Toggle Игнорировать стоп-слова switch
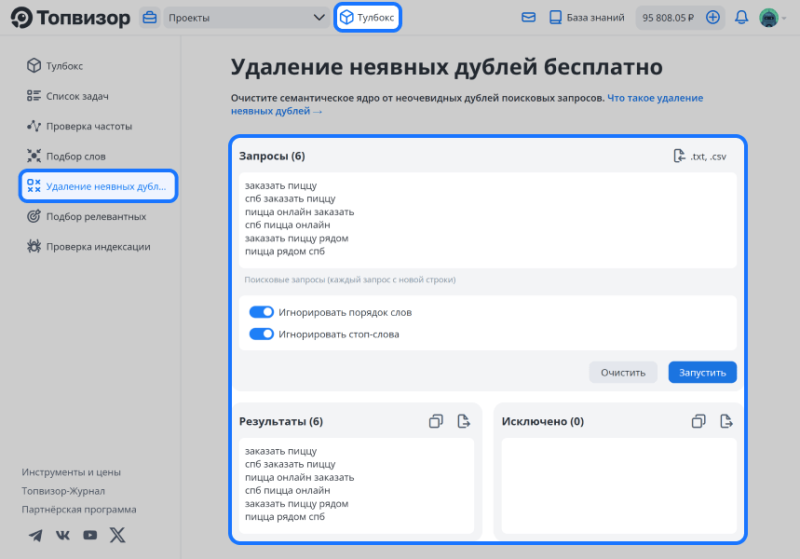 pyautogui.click(x=261, y=334)
